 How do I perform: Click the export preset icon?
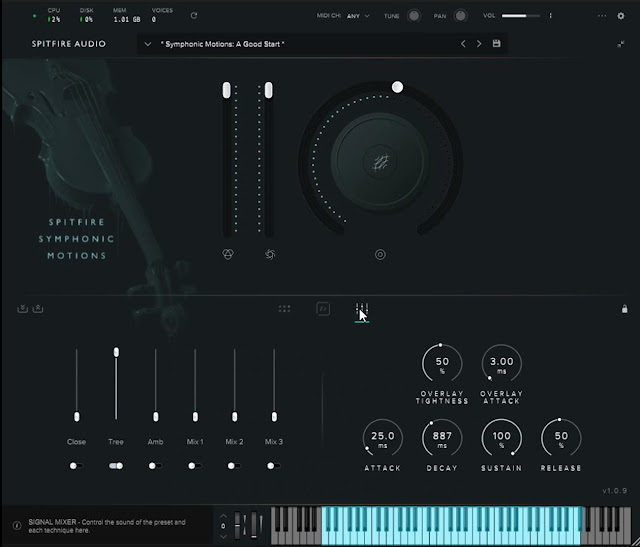click(x=38, y=309)
